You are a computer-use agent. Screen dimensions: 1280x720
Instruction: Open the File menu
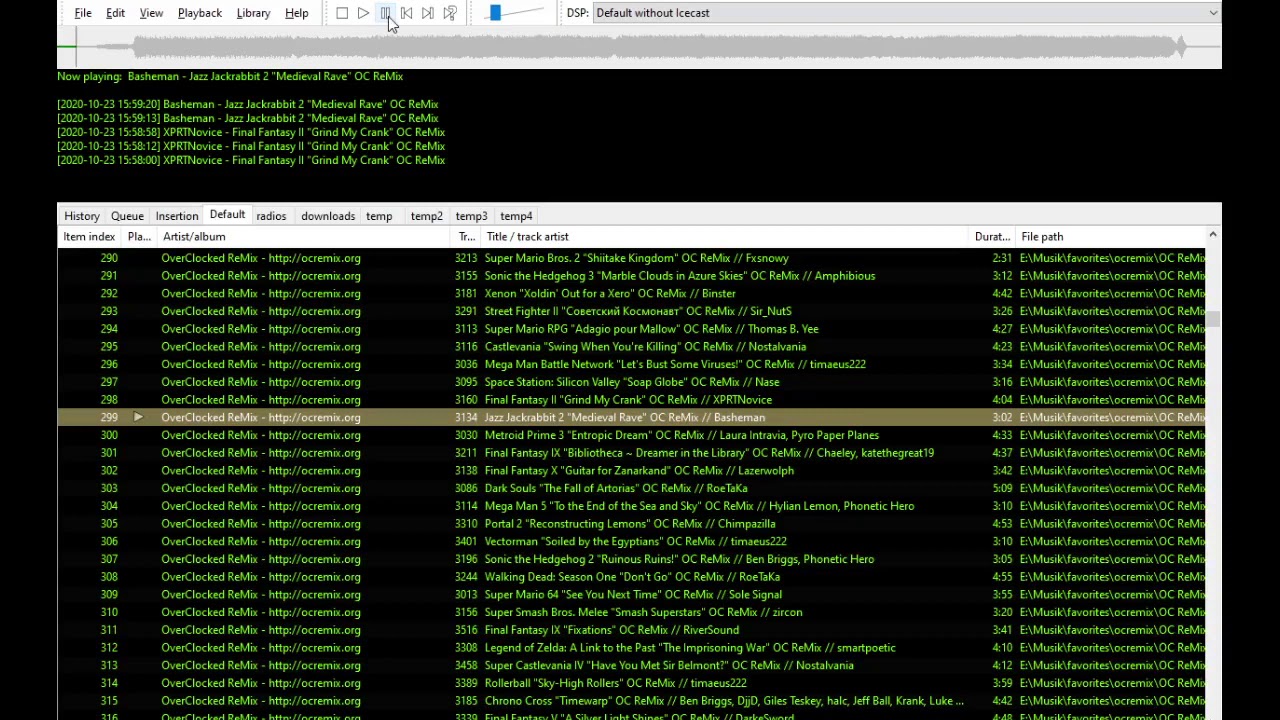pos(83,13)
